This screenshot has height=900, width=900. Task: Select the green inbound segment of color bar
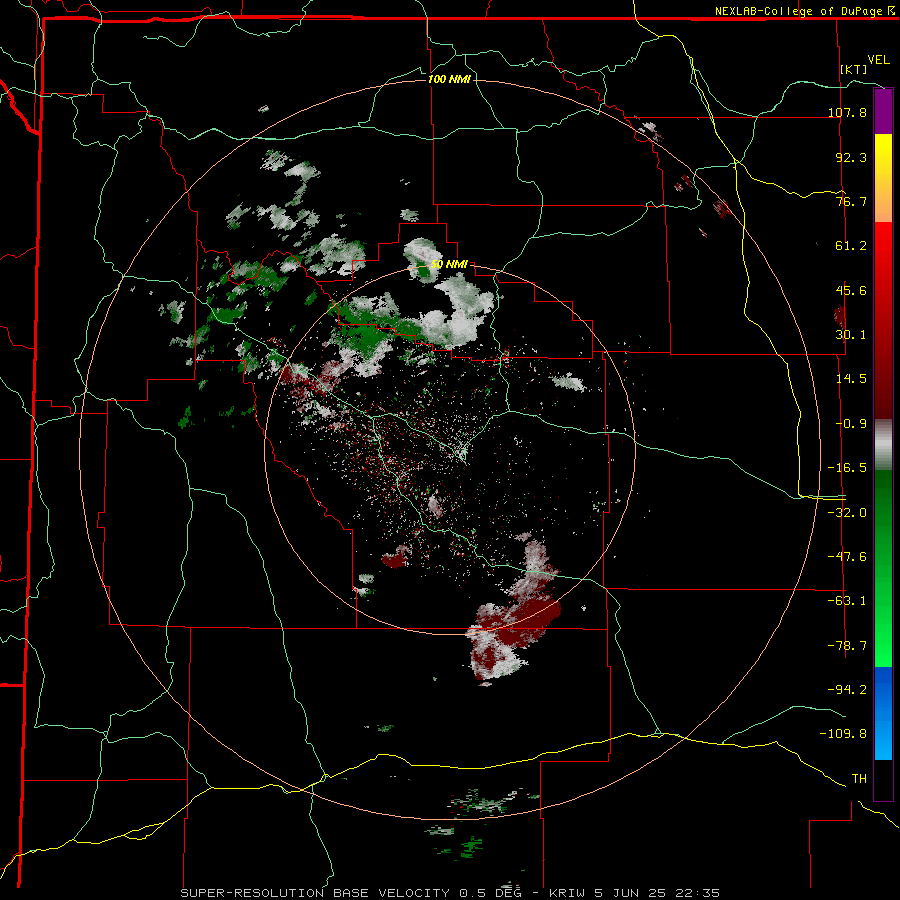883,568
